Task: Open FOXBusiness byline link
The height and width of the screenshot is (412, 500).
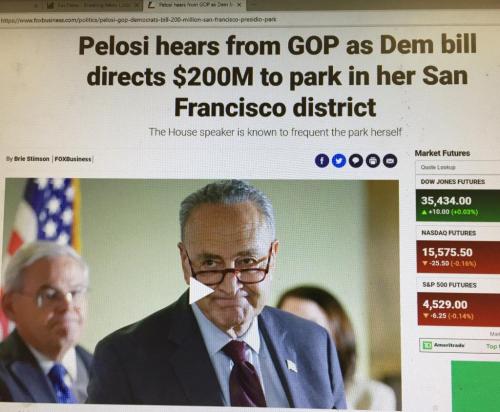Action: point(73,159)
